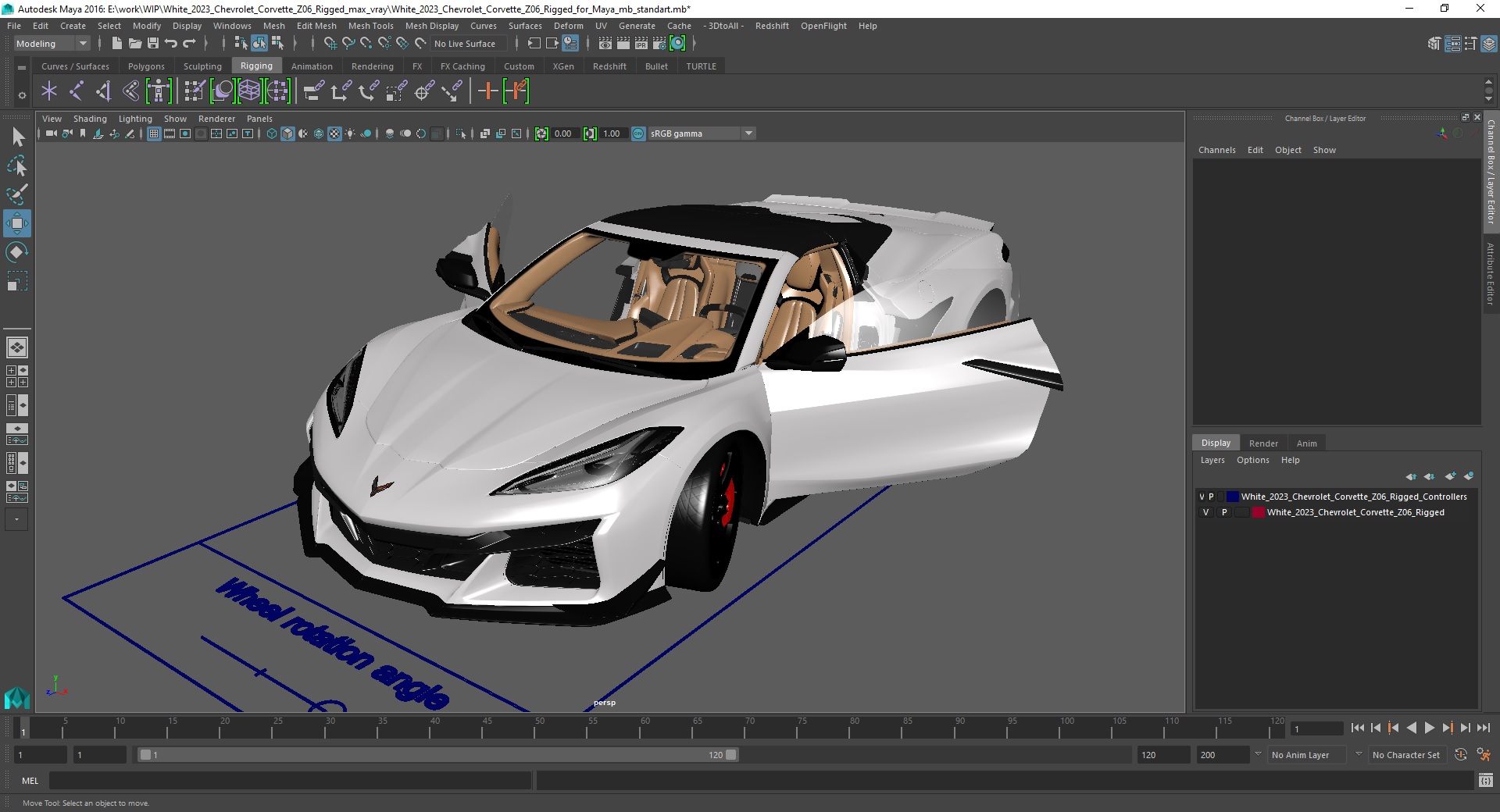Activate the Select tool arrow in the toolbox
Screen dimensions: 1500x812
(x=17, y=137)
